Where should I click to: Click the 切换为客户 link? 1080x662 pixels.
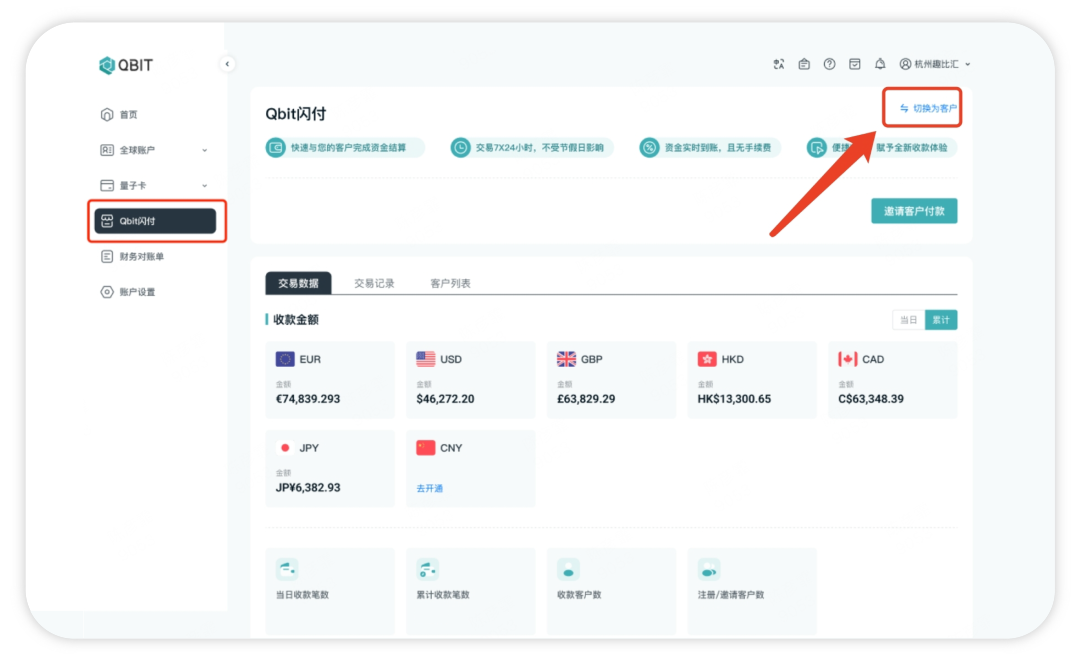[x=928, y=108]
